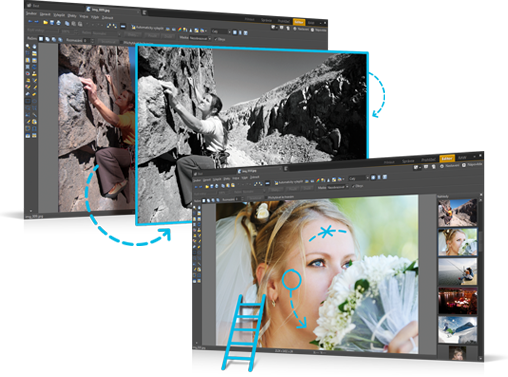
Task: Click the rainbow color adjustment icon in front window
Action: tap(318, 180)
